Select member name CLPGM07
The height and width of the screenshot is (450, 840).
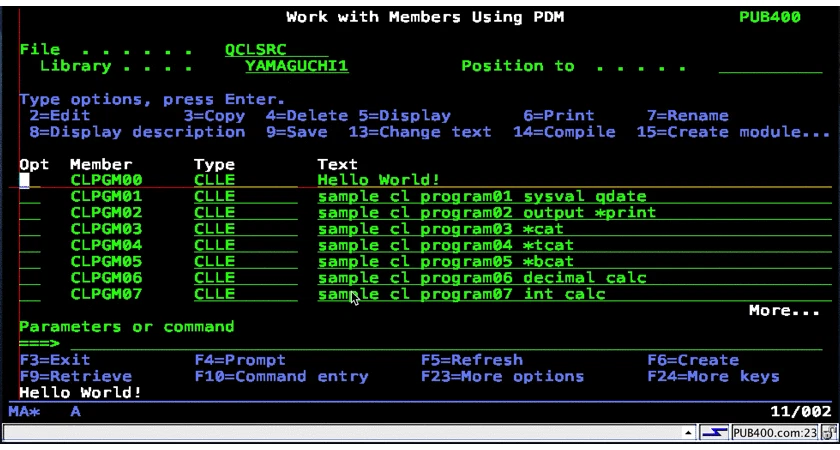coord(106,294)
